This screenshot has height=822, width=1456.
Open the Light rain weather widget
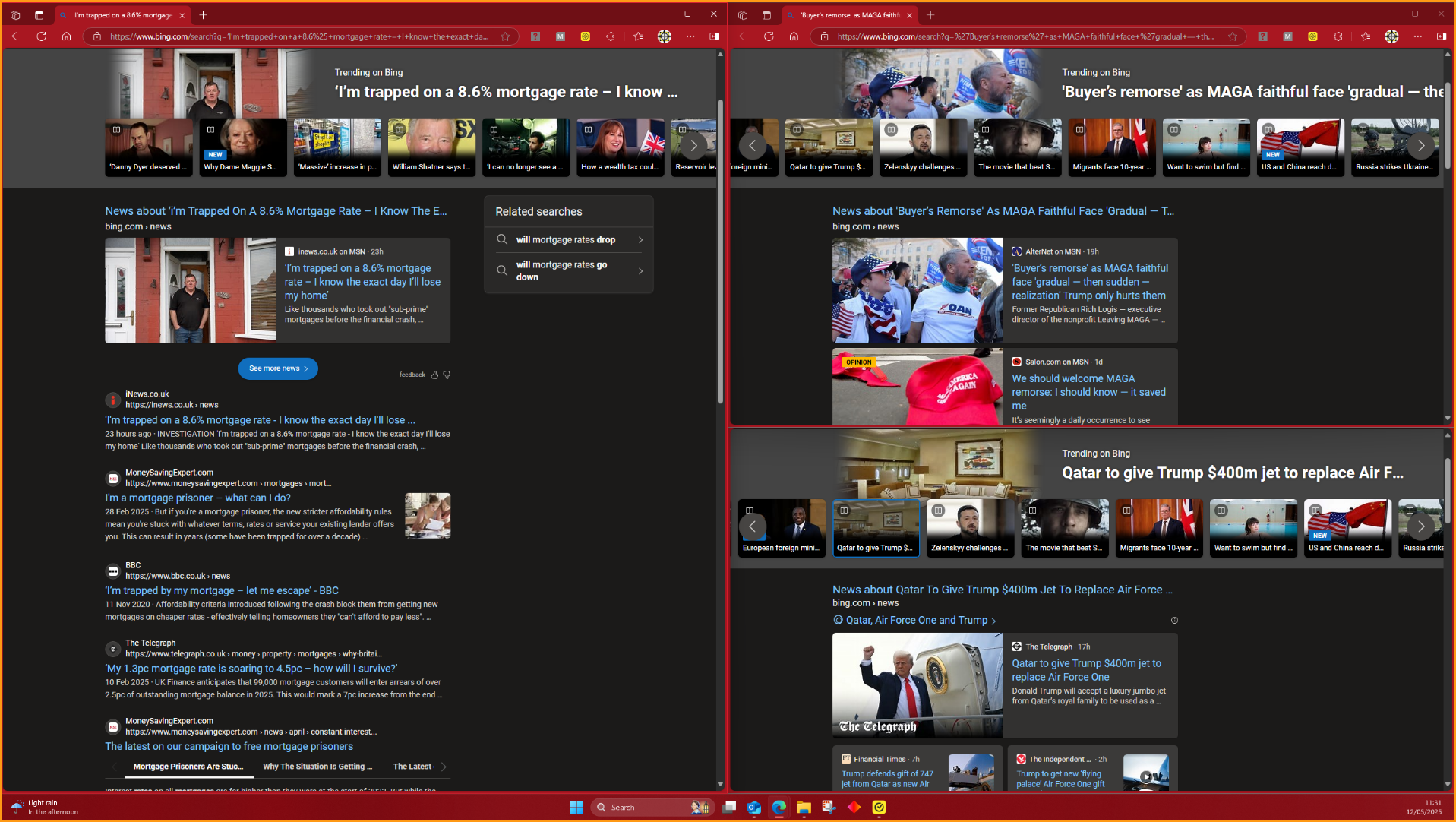(x=46, y=807)
